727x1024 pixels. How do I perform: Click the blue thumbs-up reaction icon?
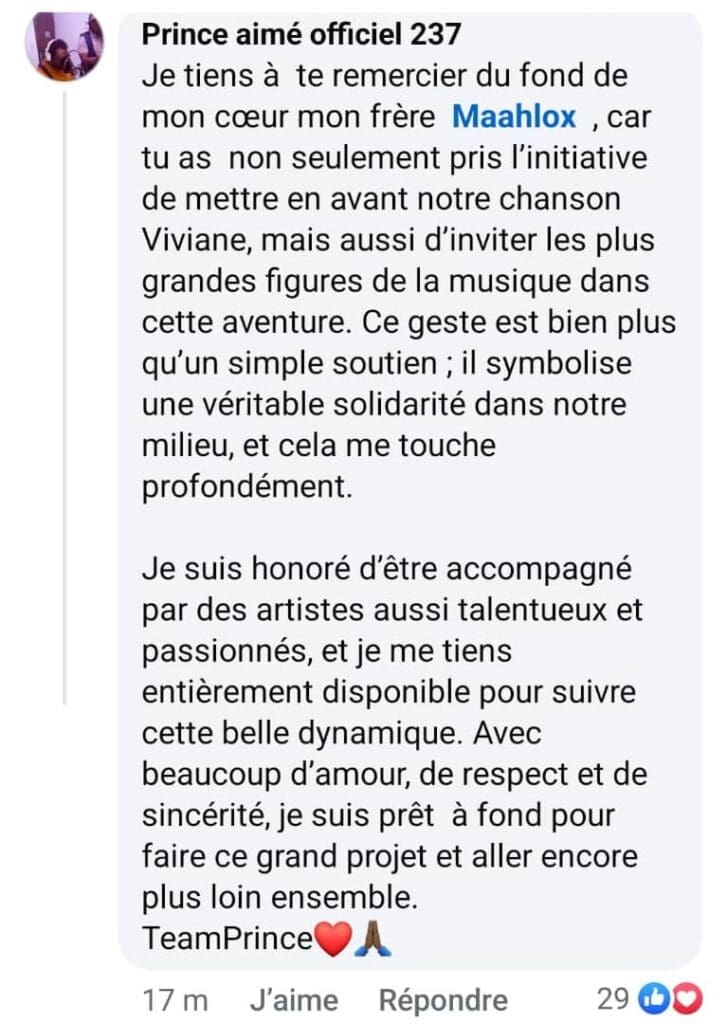[654, 998]
